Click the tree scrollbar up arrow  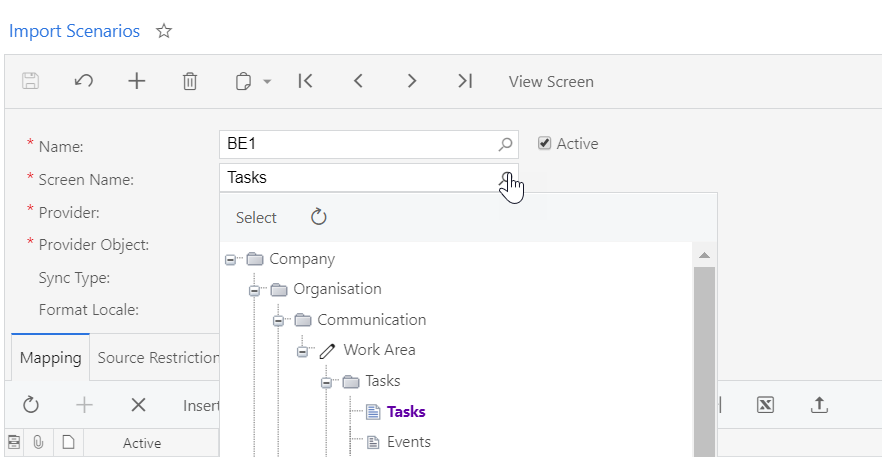pyautogui.click(x=704, y=255)
